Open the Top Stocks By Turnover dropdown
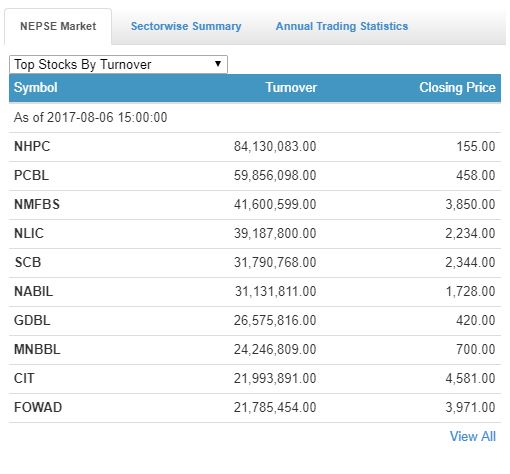 pyautogui.click(x=119, y=64)
